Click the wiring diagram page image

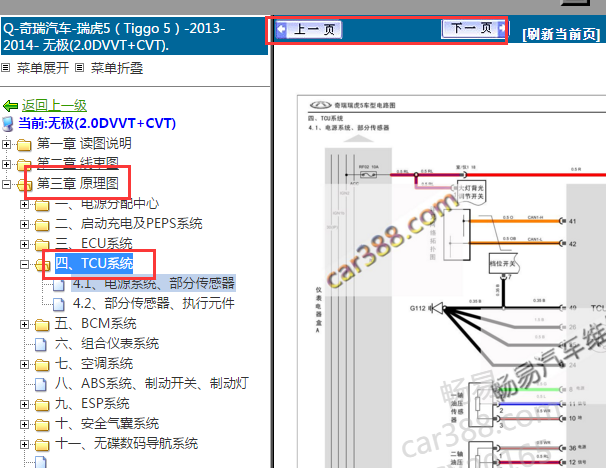(x=451, y=282)
